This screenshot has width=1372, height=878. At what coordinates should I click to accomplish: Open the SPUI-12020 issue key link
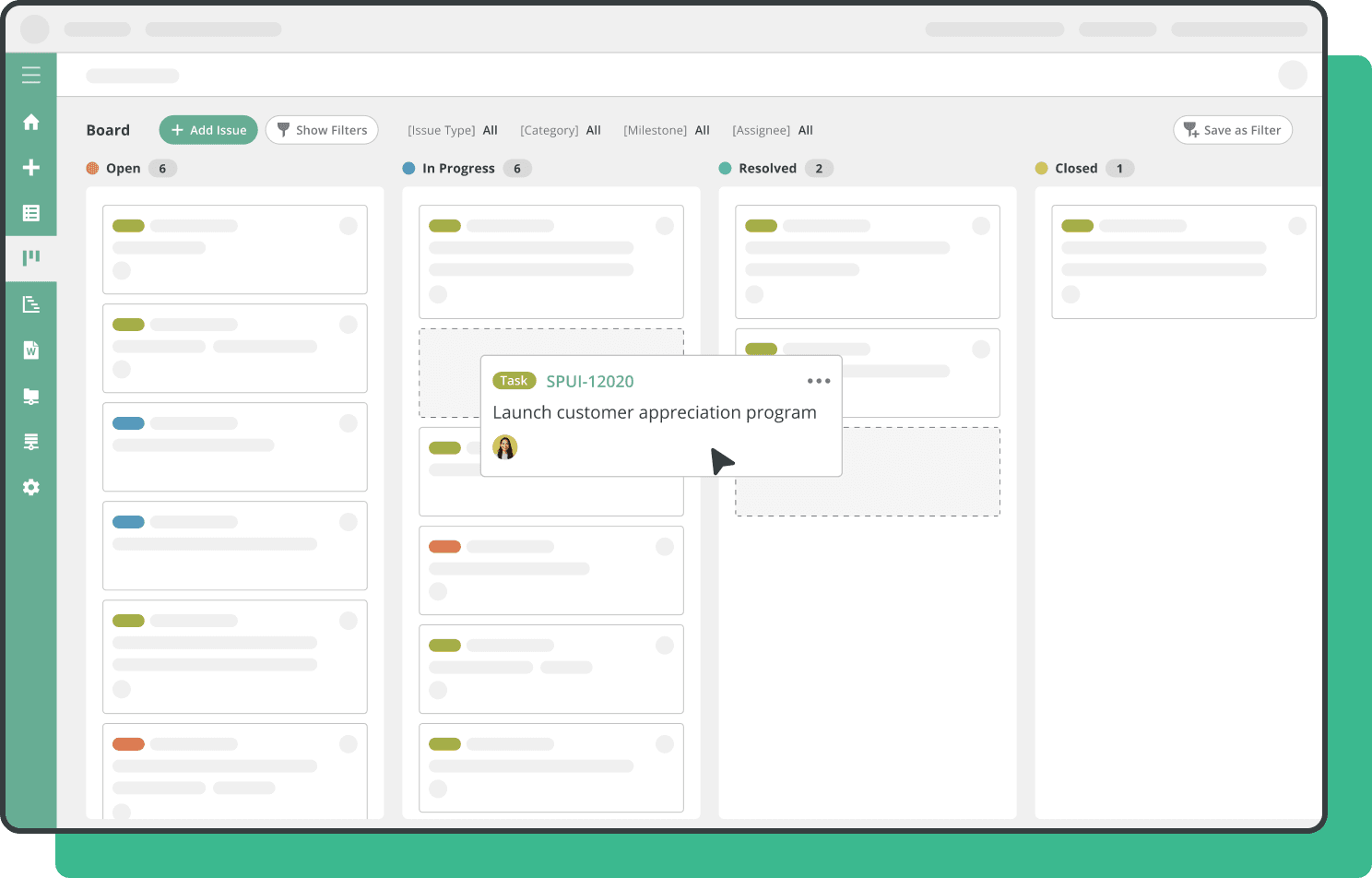click(590, 381)
